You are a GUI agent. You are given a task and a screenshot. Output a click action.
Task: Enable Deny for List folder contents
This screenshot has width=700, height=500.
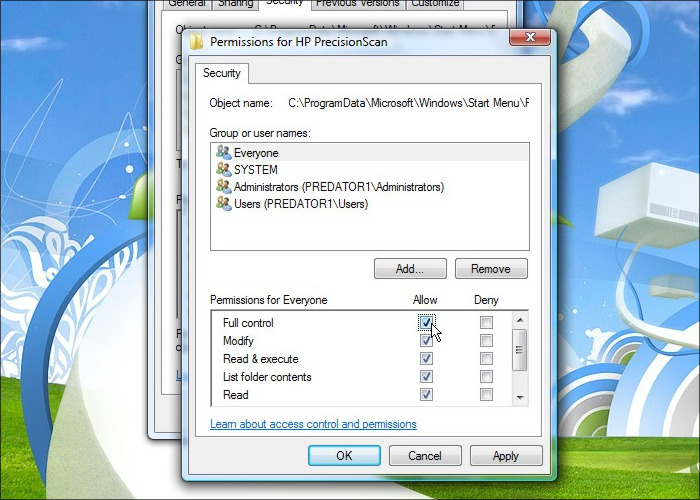(x=486, y=377)
